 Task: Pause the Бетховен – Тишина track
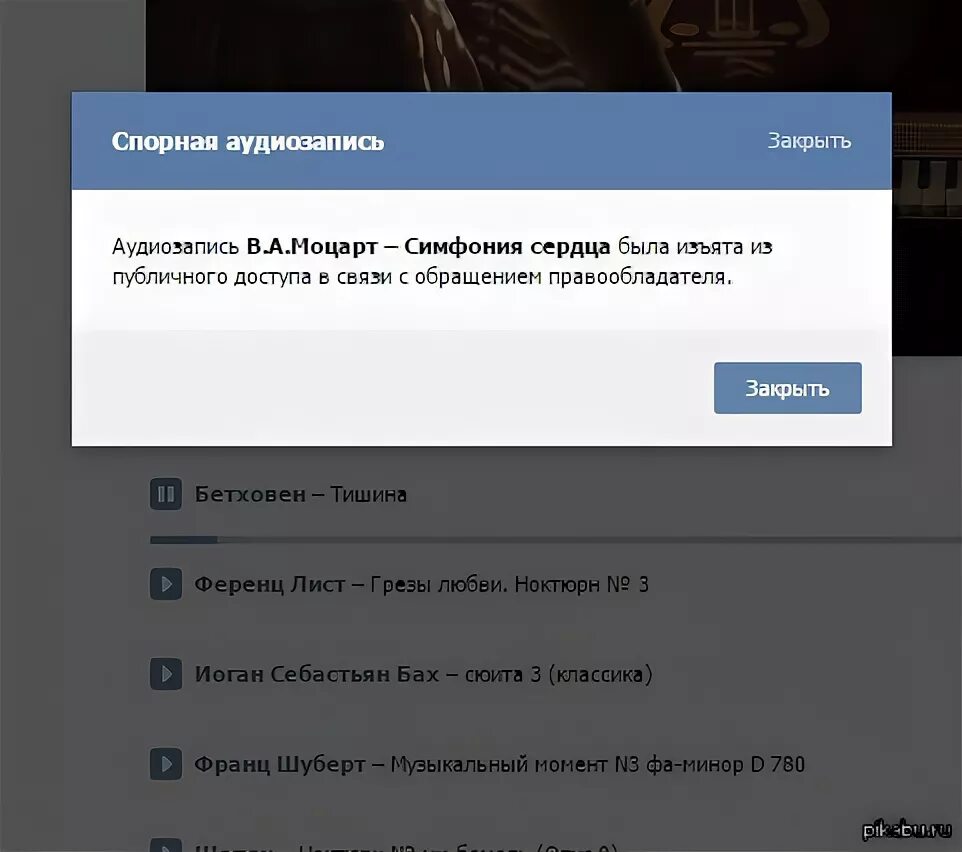click(166, 494)
